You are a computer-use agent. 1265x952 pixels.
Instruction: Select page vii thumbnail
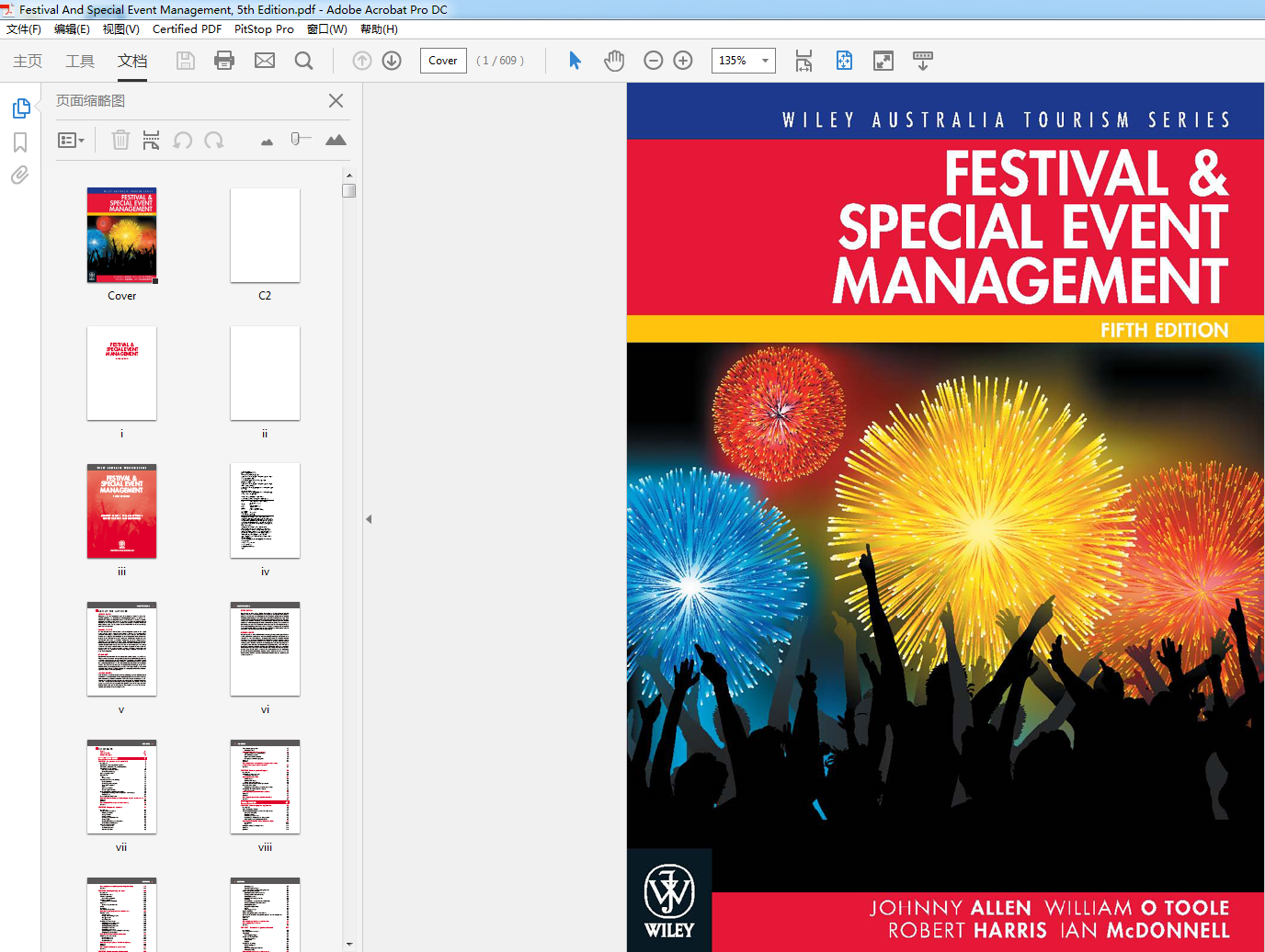point(121,787)
